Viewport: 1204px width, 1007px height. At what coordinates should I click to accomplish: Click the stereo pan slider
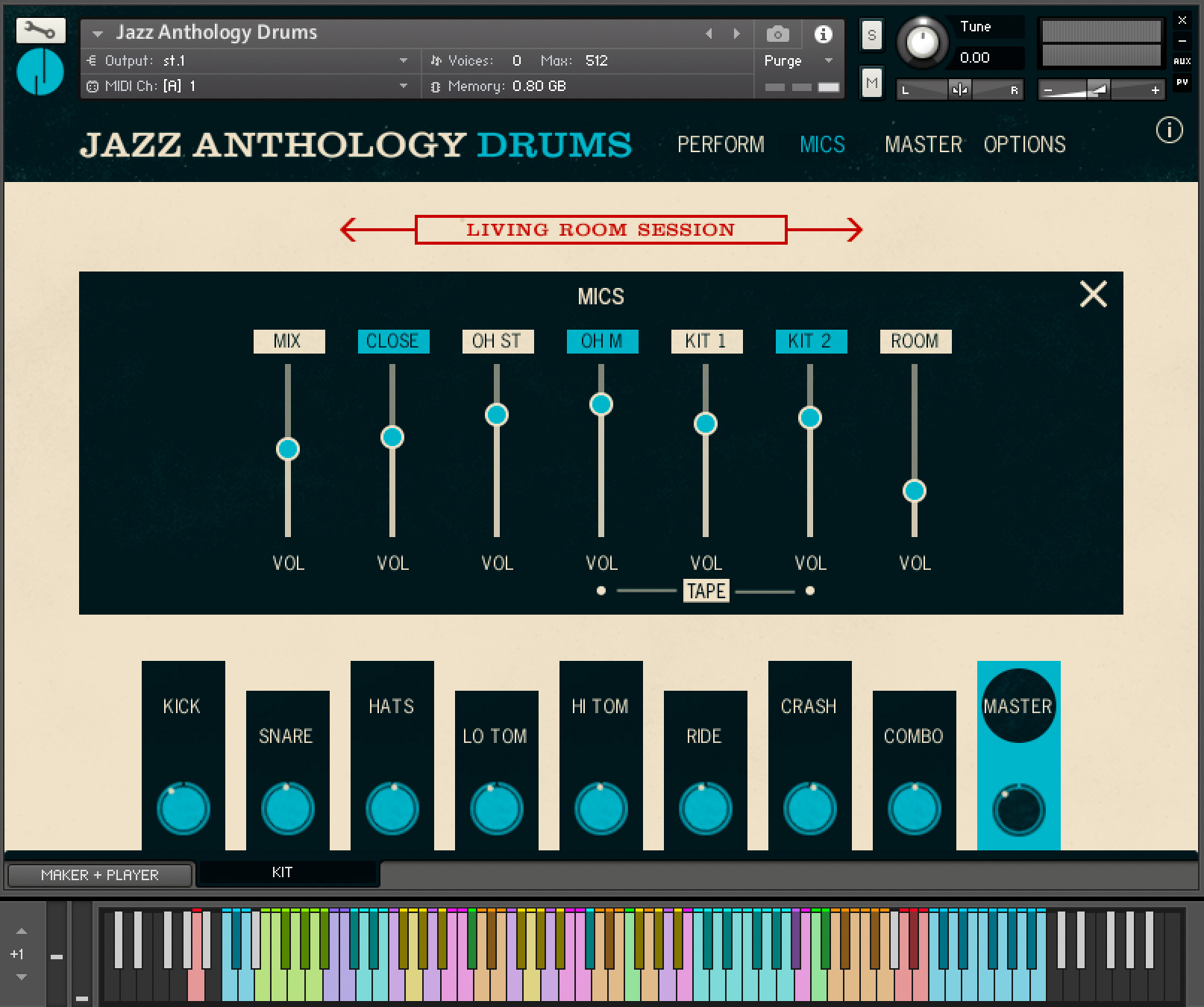tap(959, 90)
